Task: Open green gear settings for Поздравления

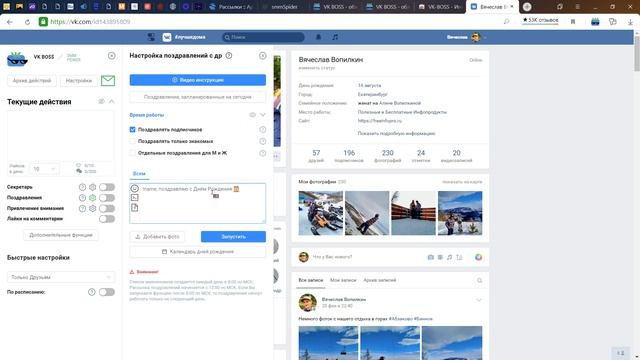Action: tap(93, 198)
